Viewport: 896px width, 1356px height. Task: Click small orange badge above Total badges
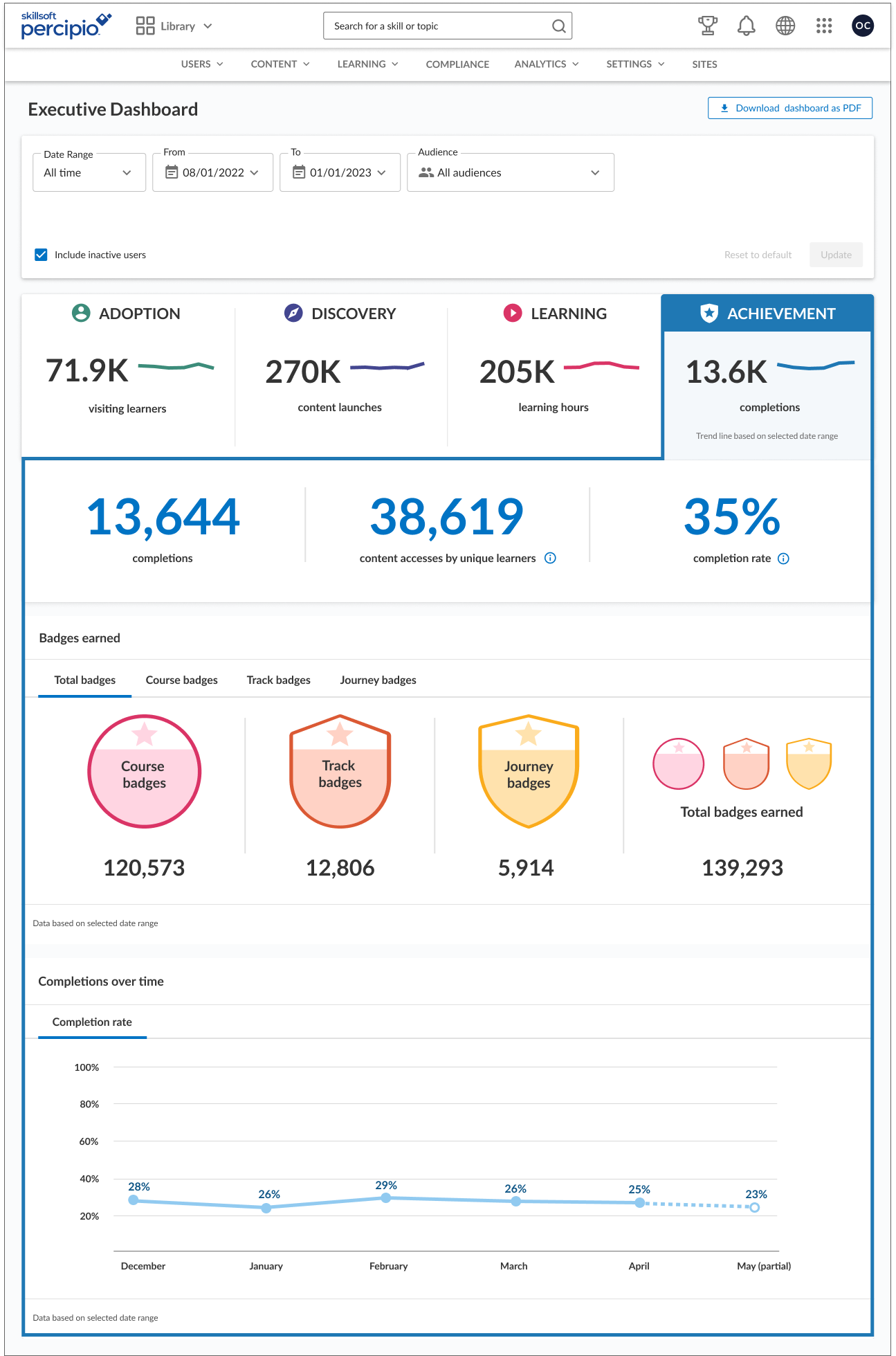click(746, 763)
